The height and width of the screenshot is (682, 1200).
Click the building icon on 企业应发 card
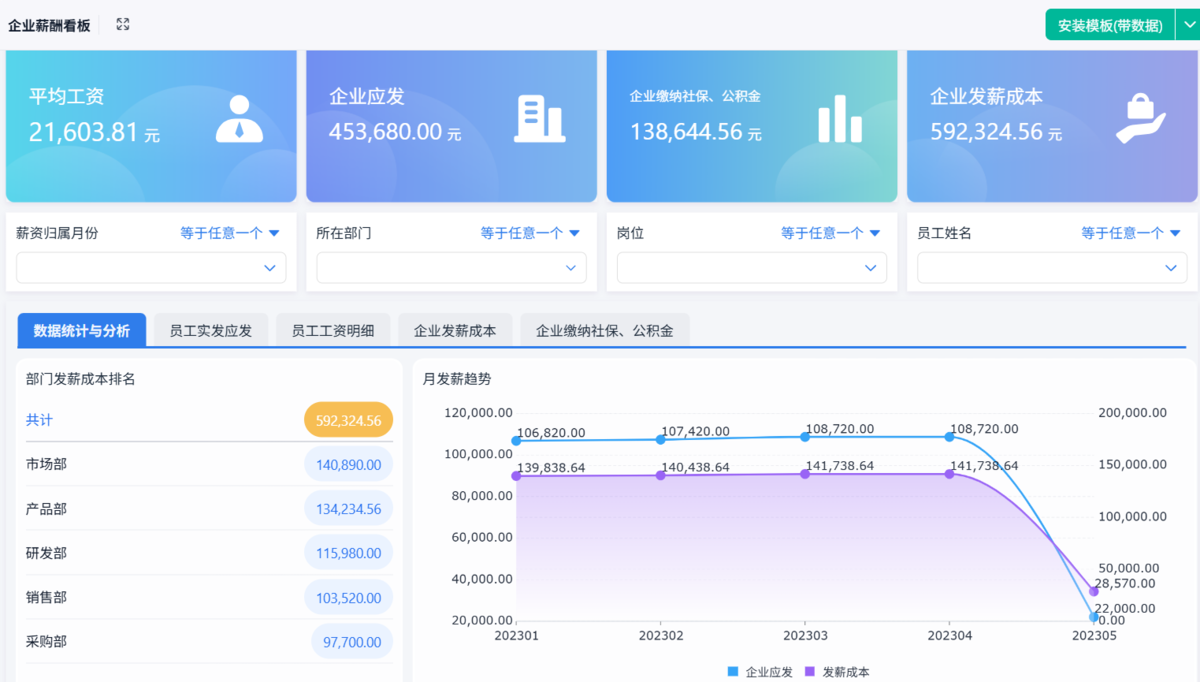pos(539,119)
